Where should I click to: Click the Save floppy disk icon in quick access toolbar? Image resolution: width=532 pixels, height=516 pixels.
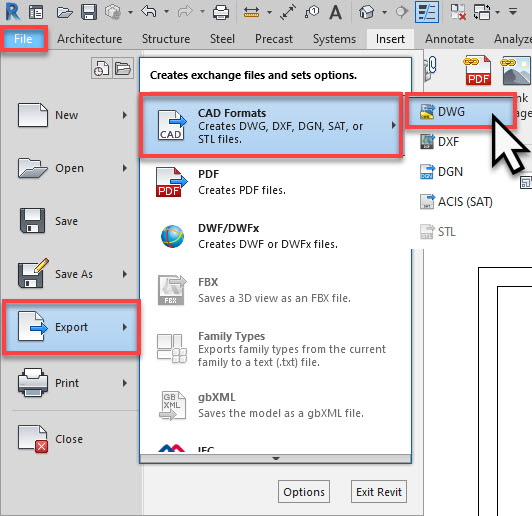click(x=89, y=12)
